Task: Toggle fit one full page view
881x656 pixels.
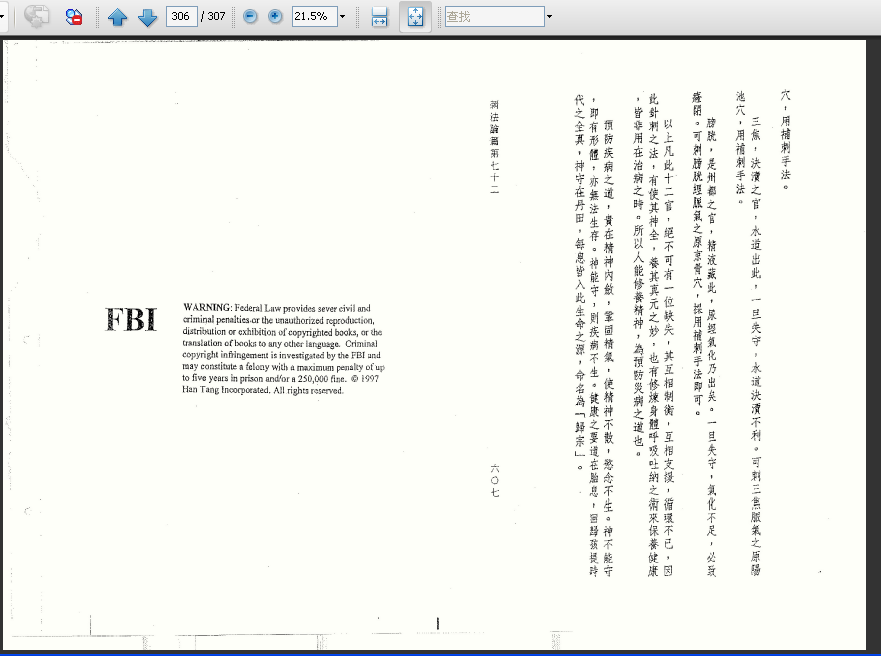Action: (x=415, y=17)
